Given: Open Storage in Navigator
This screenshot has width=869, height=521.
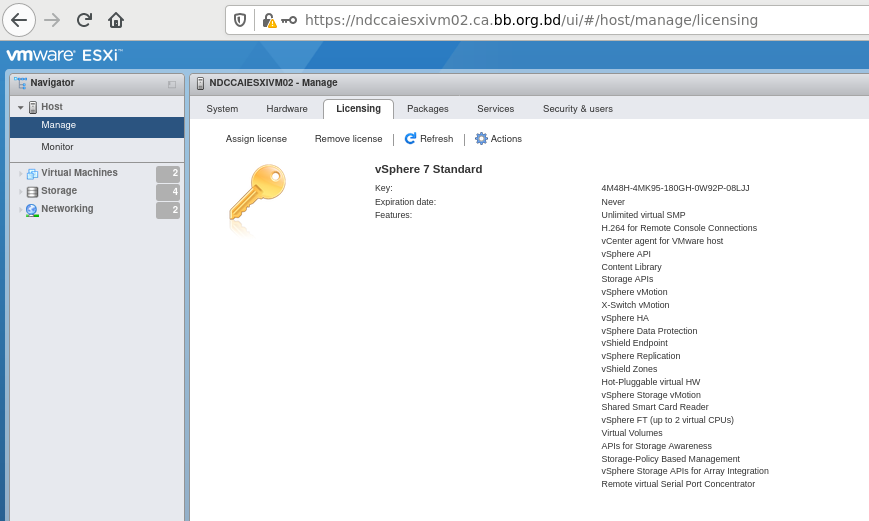Looking at the screenshot, I should pyautogui.click(x=59, y=191).
